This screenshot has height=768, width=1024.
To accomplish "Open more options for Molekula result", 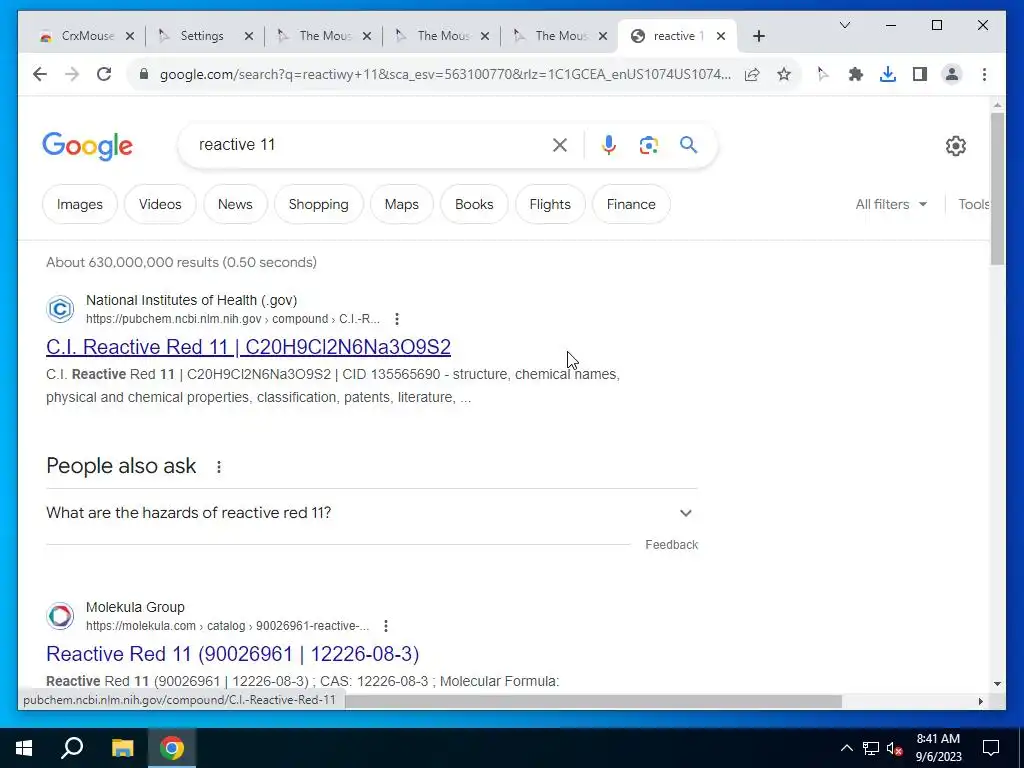I will click(386, 626).
